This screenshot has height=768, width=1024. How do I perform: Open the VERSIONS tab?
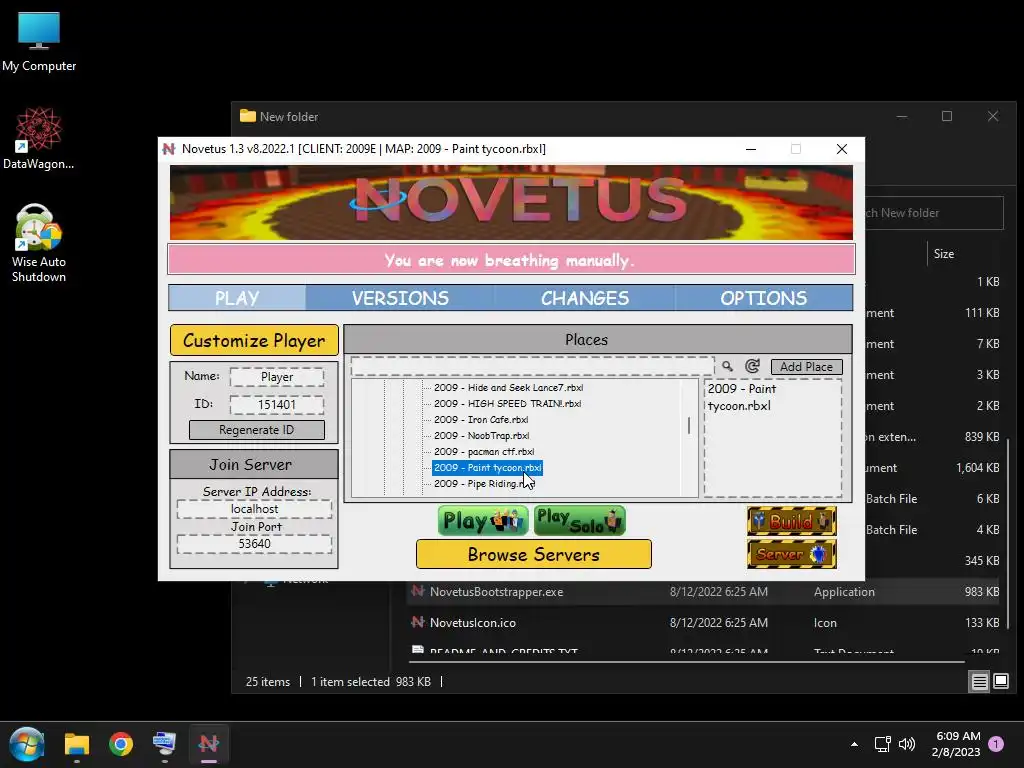[400, 298]
